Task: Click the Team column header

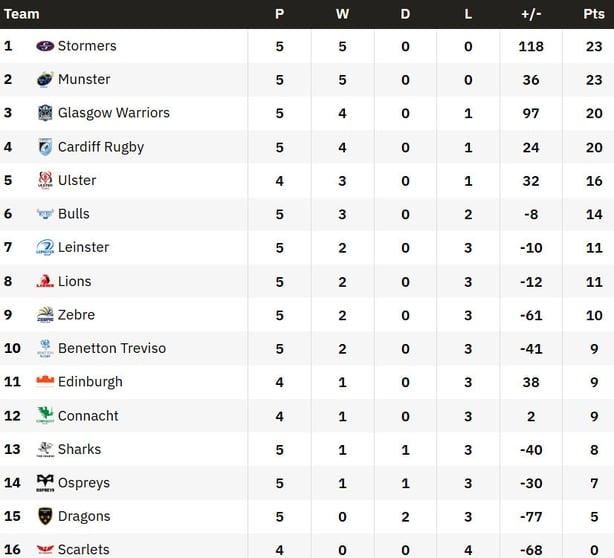Action: (22, 14)
